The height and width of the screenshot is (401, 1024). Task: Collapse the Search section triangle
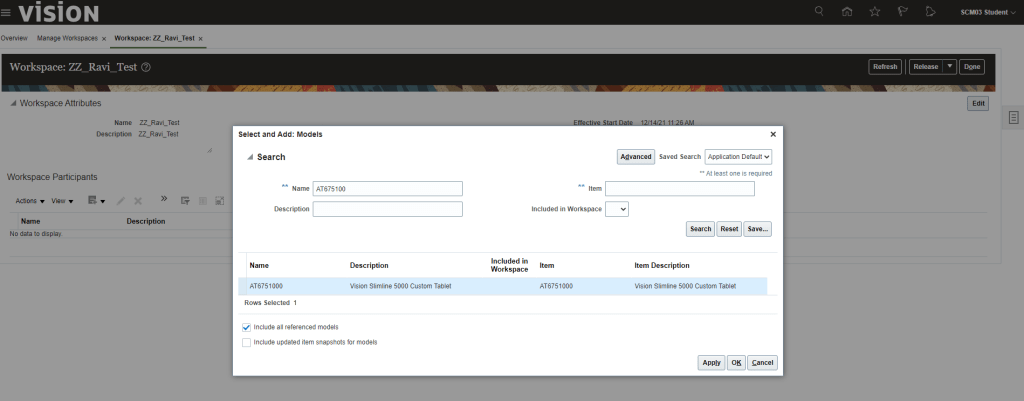(250, 157)
